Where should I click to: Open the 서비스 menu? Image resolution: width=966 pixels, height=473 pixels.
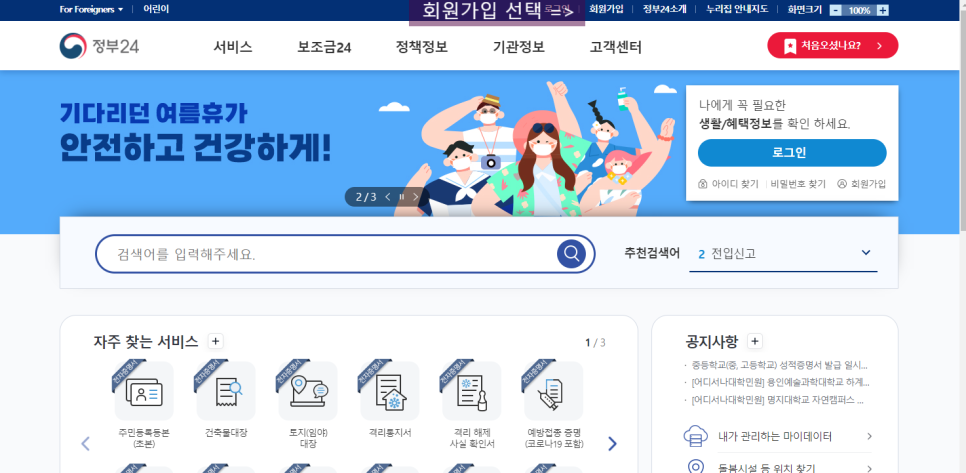point(233,47)
